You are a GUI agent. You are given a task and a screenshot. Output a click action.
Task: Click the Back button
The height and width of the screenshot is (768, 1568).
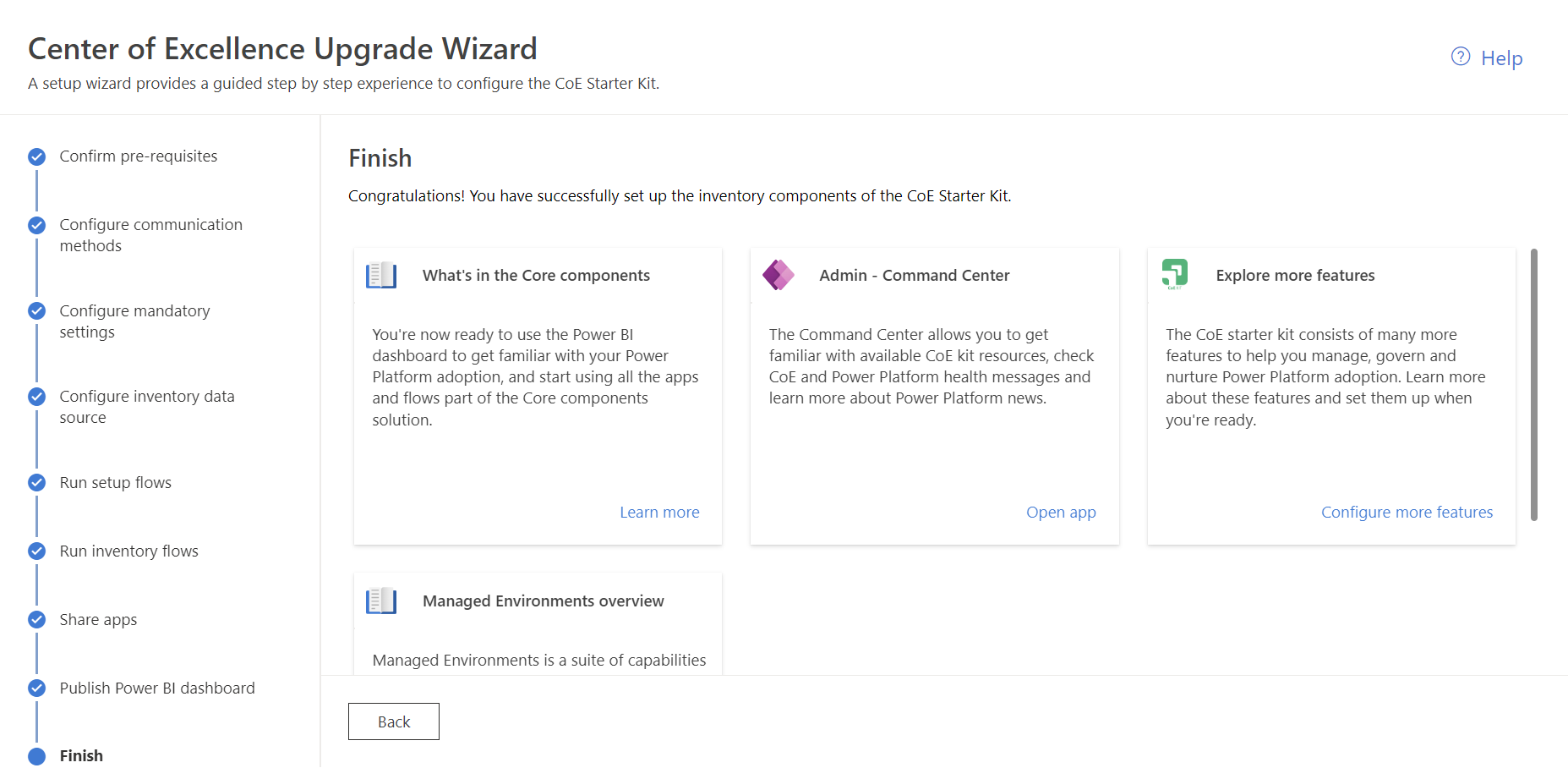click(x=393, y=721)
